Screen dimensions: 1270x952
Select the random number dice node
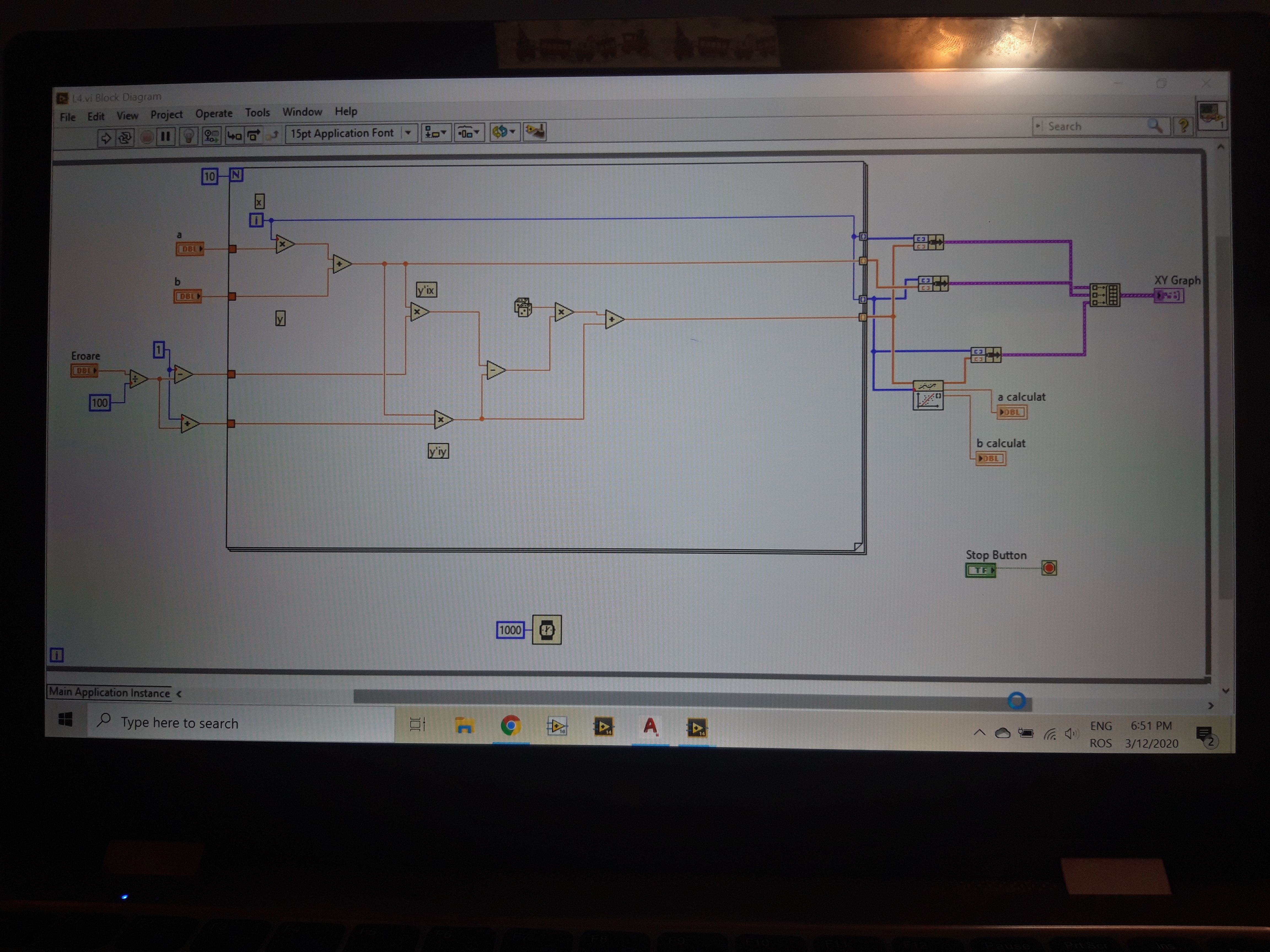point(523,308)
